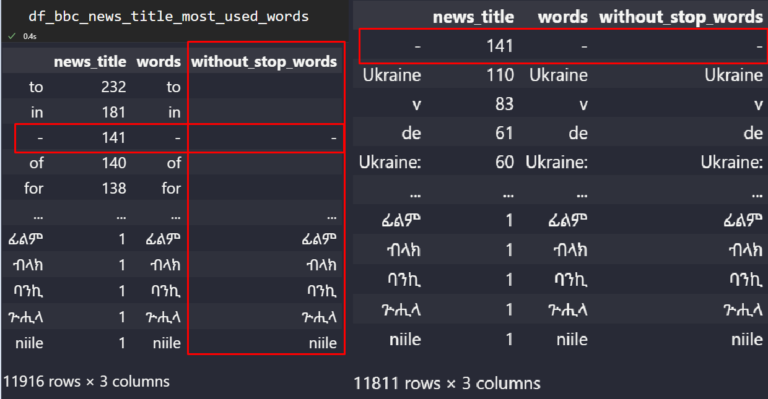
Task: Click 'in' in the left table's words column
Action: (x=174, y=113)
